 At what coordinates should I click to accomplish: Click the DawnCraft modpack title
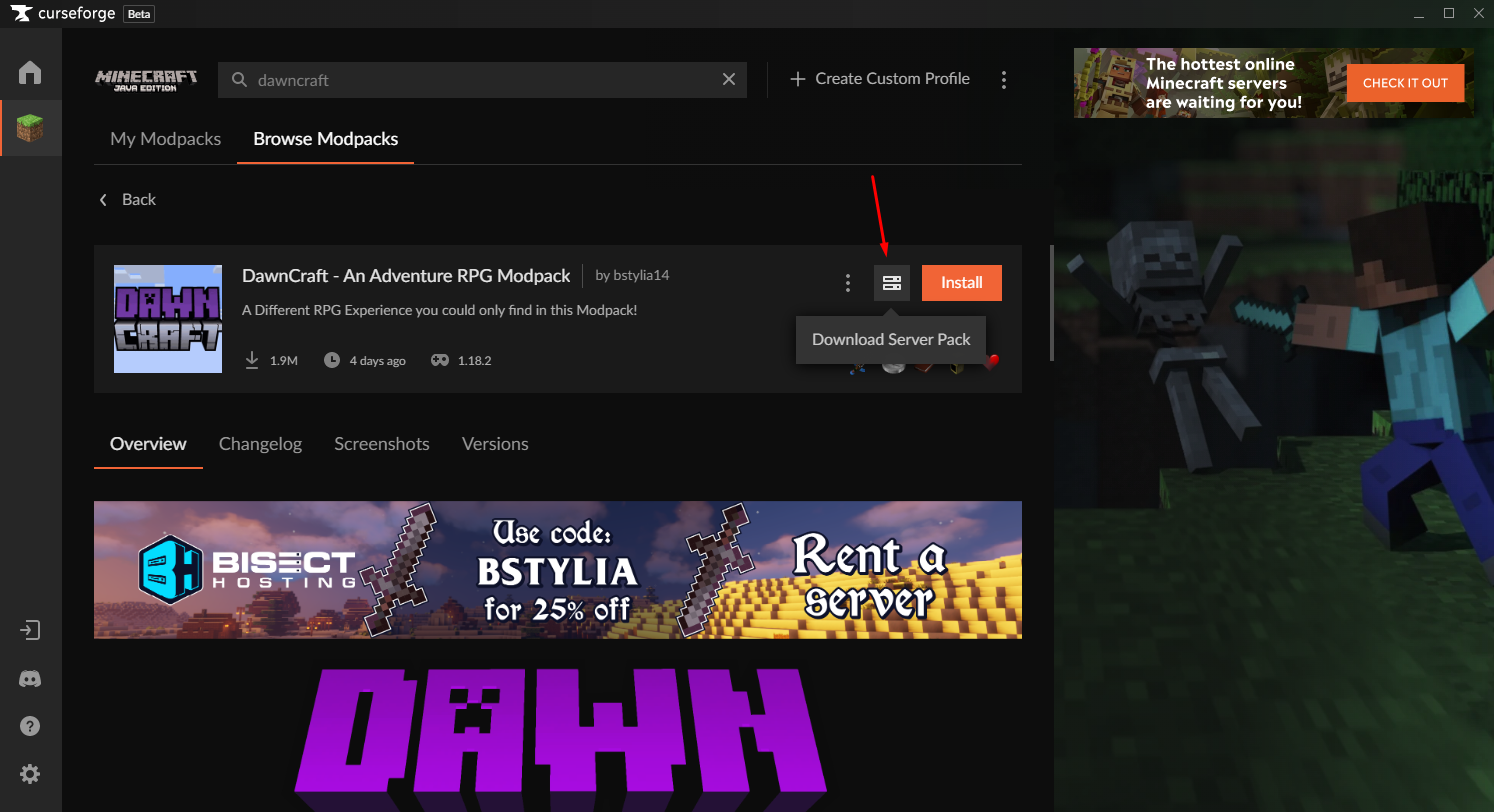pyautogui.click(x=406, y=276)
